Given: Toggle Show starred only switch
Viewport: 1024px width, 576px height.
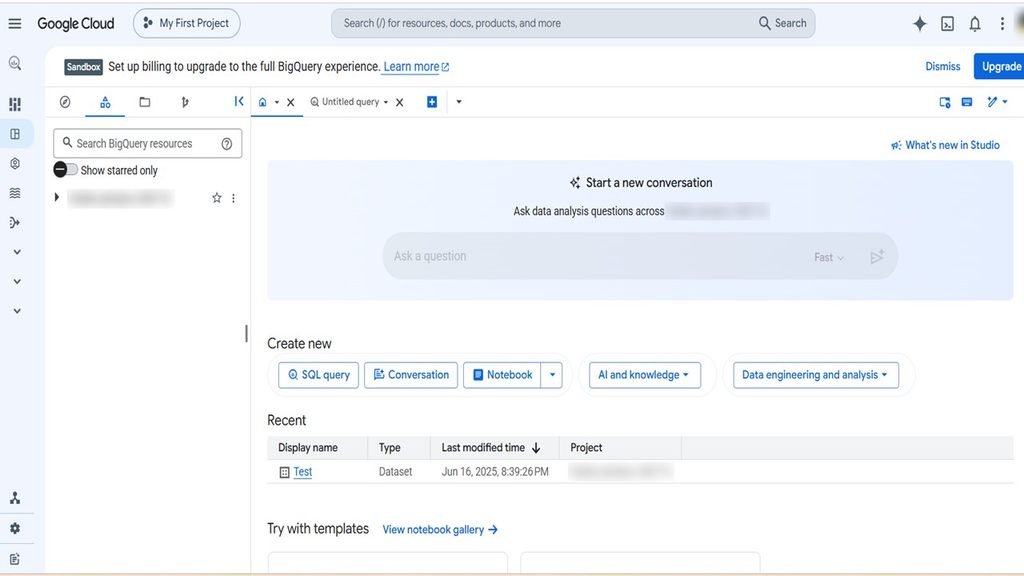Looking at the screenshot, I should (65, 170).
